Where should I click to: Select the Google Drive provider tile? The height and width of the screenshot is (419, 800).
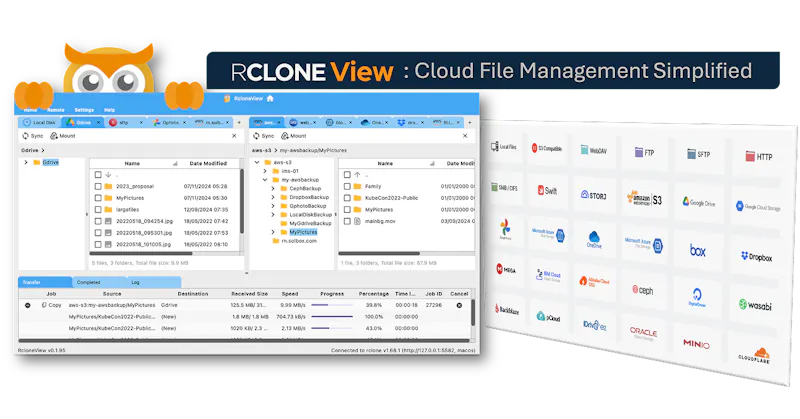click(x=698, y=203)
